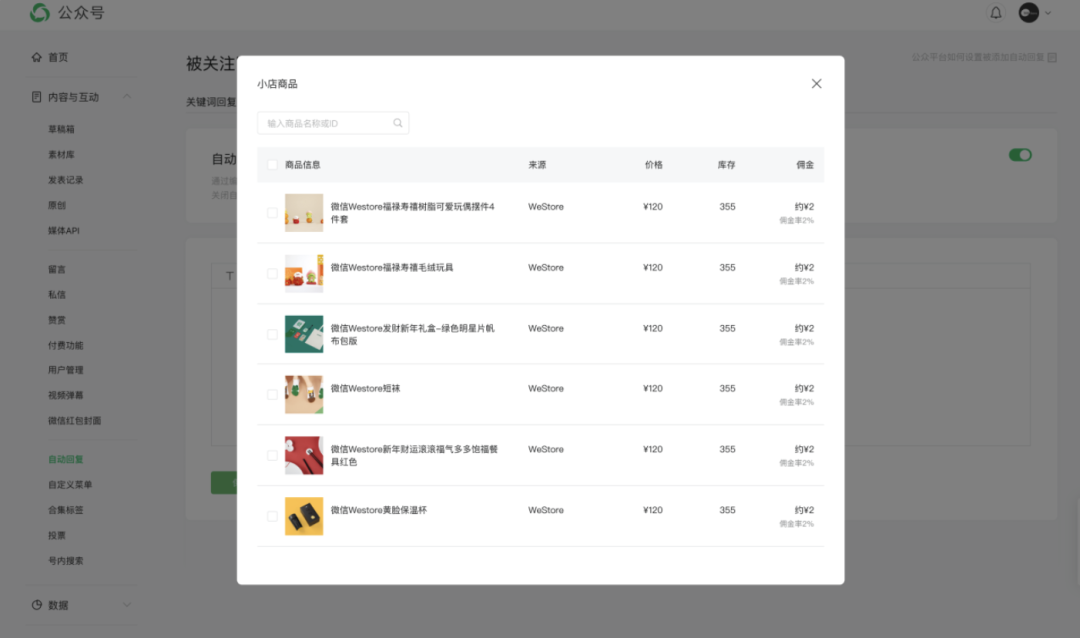
Task: Click the 佣金 column header
Action: click(x=805, y=165)
